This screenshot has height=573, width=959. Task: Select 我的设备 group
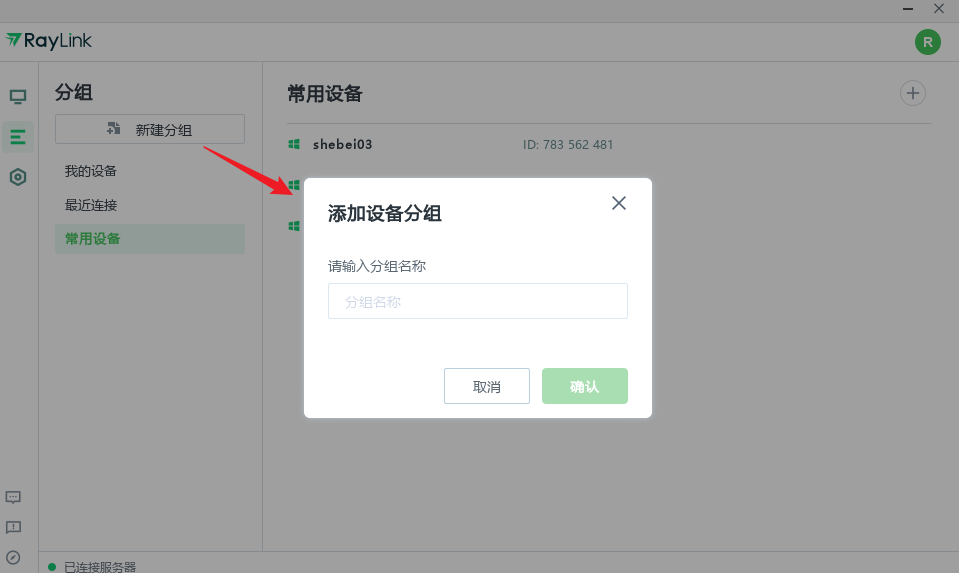pos(91,171)
